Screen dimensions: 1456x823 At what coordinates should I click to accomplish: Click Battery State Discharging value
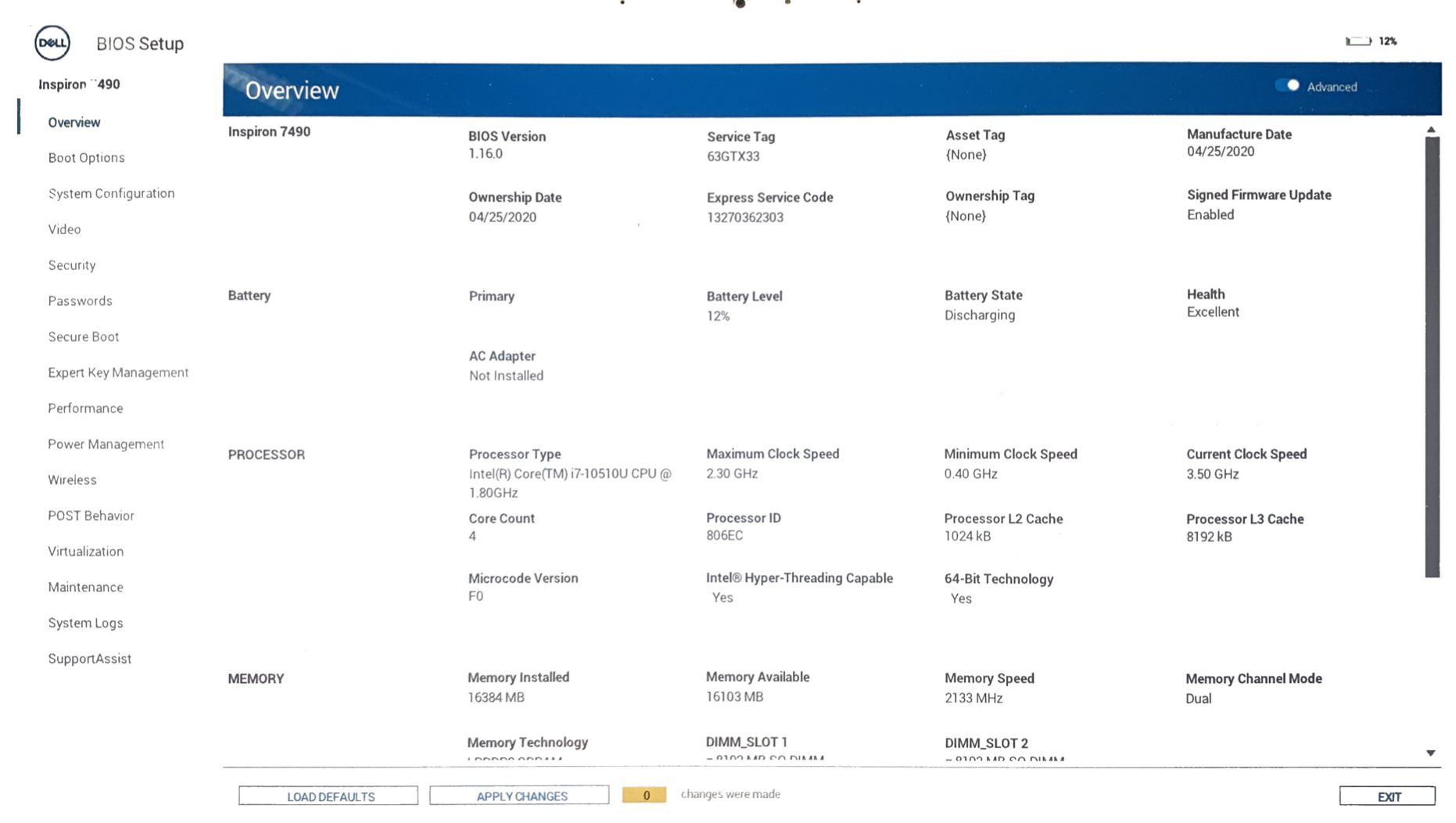point(980,315)
